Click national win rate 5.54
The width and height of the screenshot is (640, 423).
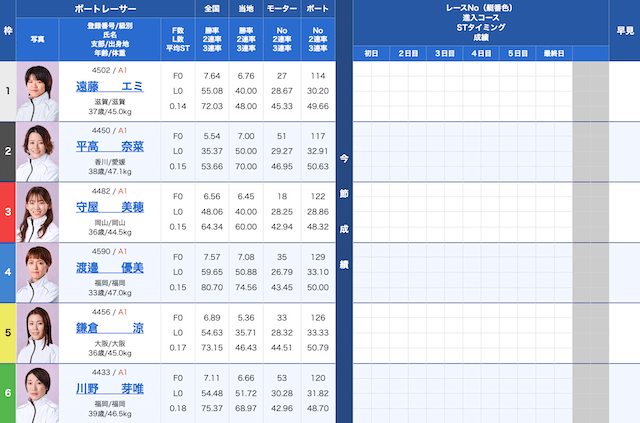tap(212, 136)
